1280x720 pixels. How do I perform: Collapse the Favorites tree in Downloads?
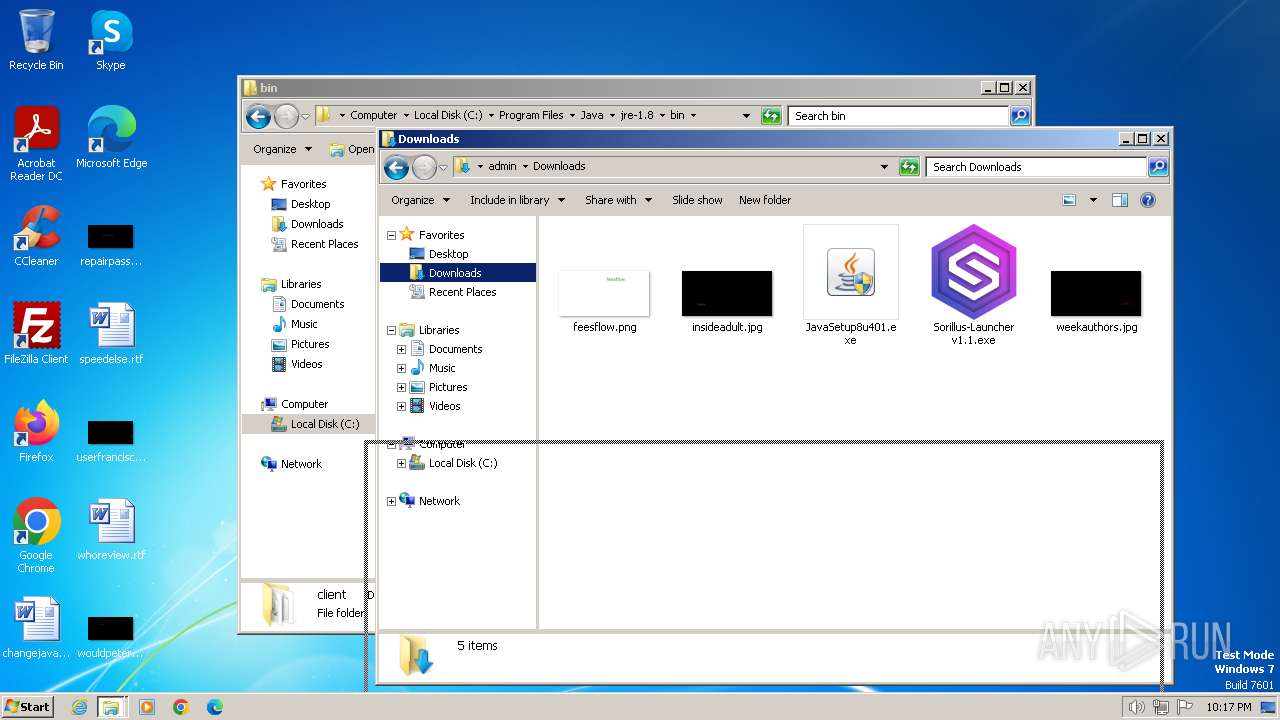click(x=391, y=235)
